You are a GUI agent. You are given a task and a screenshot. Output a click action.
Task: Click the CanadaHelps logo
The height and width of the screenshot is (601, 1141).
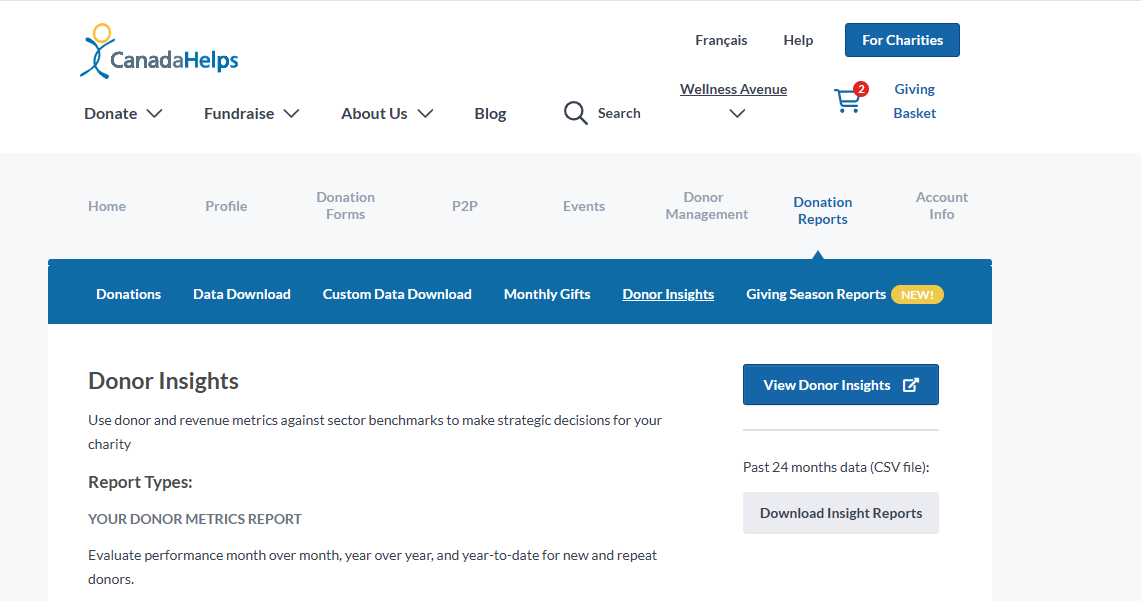[159, 52]
